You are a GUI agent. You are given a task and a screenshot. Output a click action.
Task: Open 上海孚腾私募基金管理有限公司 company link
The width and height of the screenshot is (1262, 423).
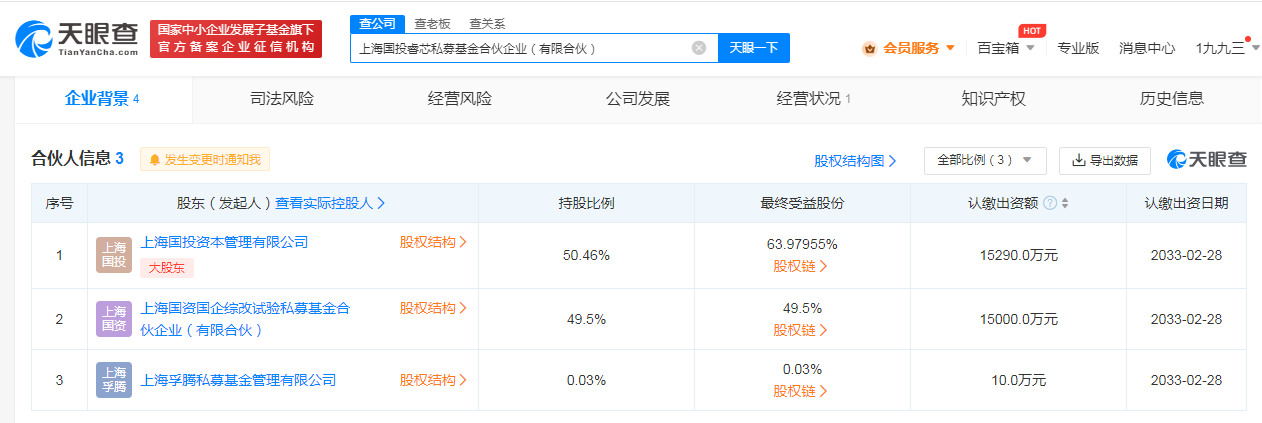point(239,380)
